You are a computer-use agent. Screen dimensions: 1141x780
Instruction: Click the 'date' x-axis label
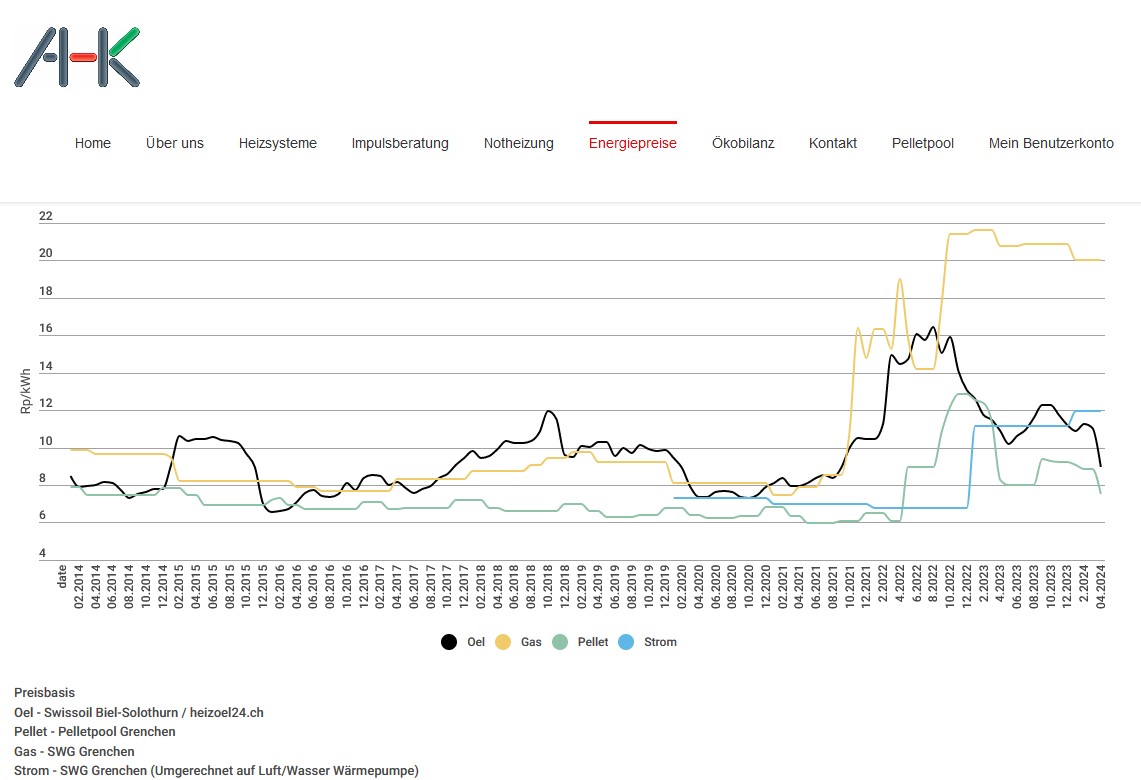[x=62, y=576]
